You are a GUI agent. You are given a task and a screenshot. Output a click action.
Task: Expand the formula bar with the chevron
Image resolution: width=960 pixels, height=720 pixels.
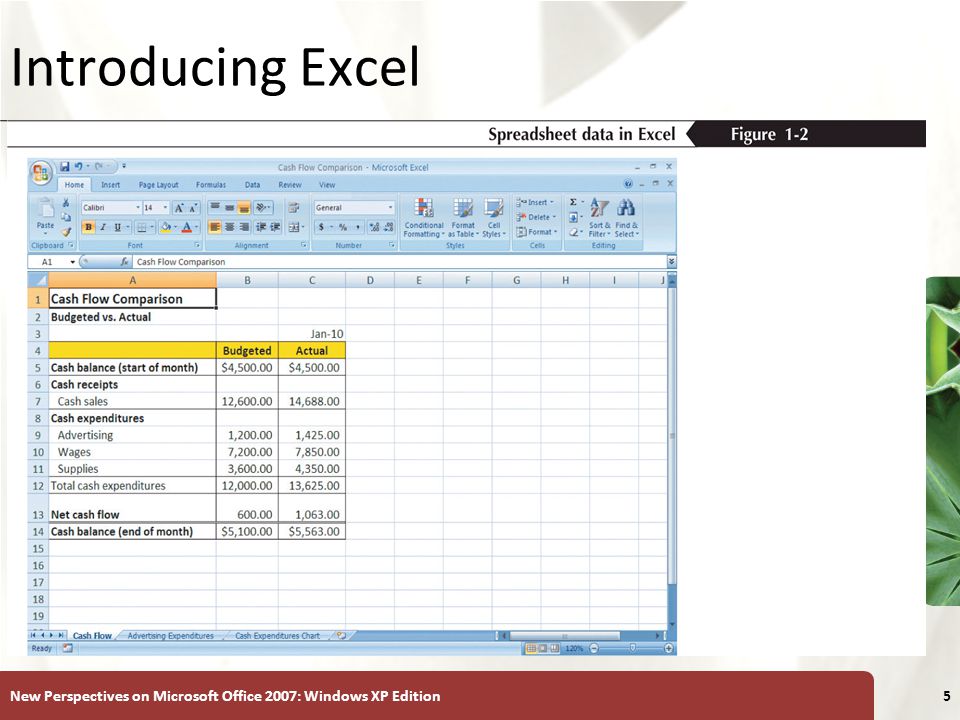671,262
